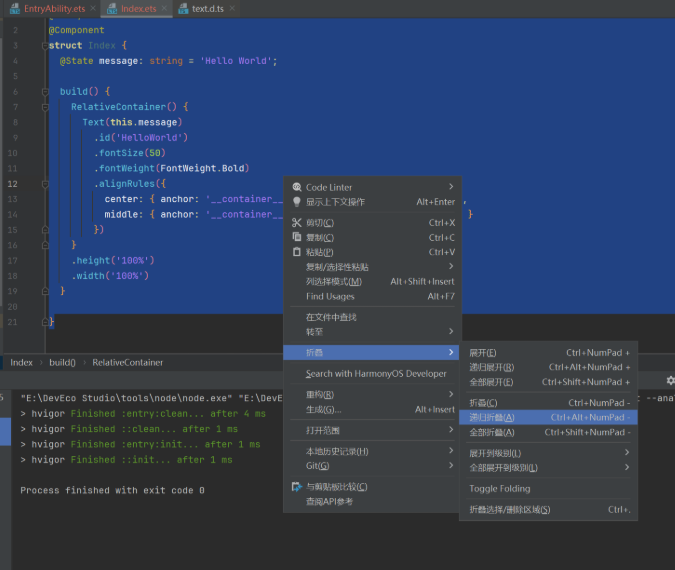Image resolution: width=675 pixels, height=570 pixels.
Task: Choose highlighted 递归折叠 entry
Action: pyautogui.click(x=548, y=418)
